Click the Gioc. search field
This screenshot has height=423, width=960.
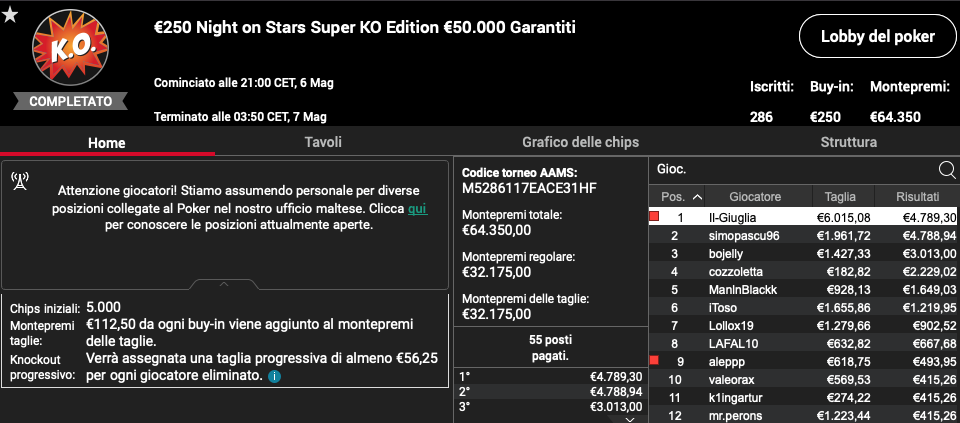[793, 170]
